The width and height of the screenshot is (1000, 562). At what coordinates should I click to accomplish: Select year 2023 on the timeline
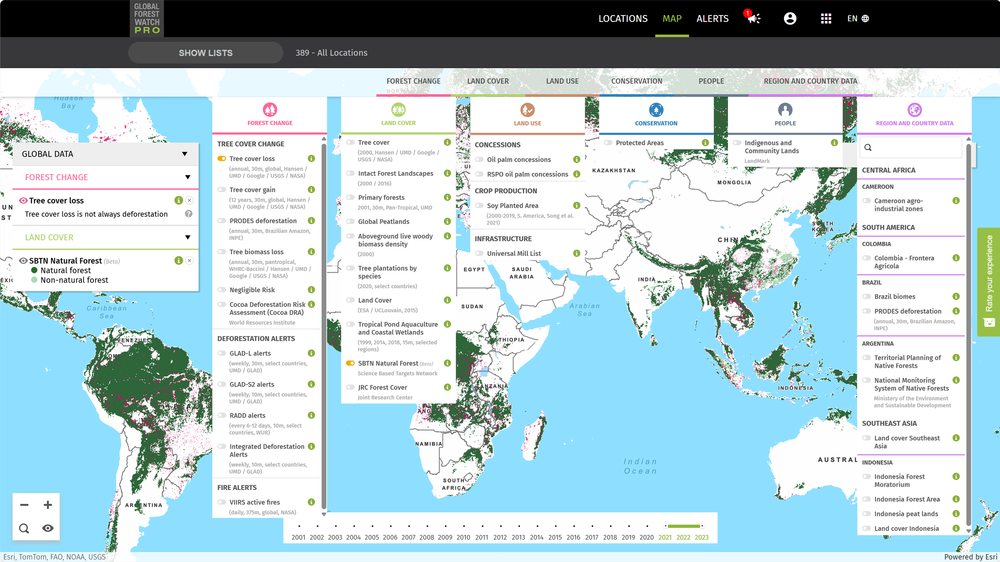702,537
